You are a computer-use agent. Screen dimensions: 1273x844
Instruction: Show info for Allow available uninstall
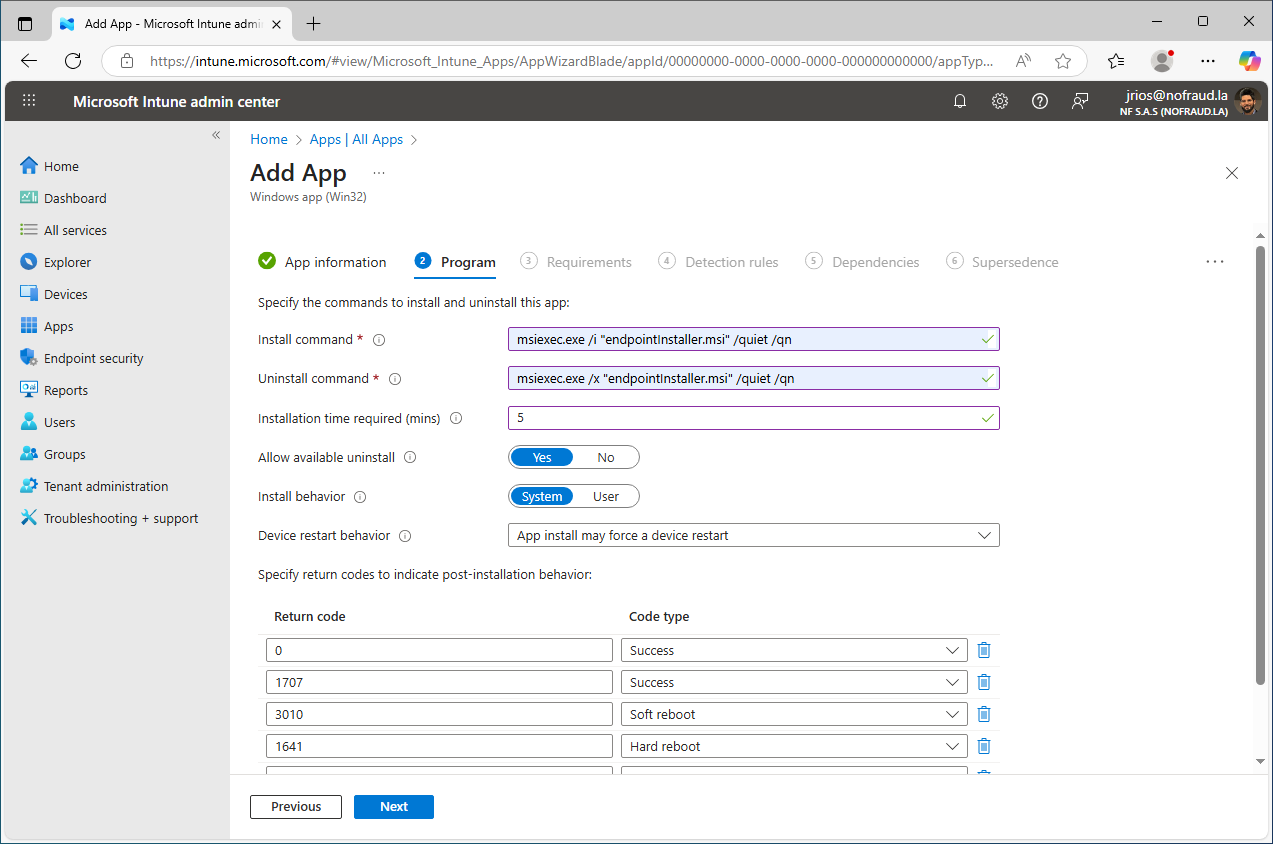click(x=410, y=457)
